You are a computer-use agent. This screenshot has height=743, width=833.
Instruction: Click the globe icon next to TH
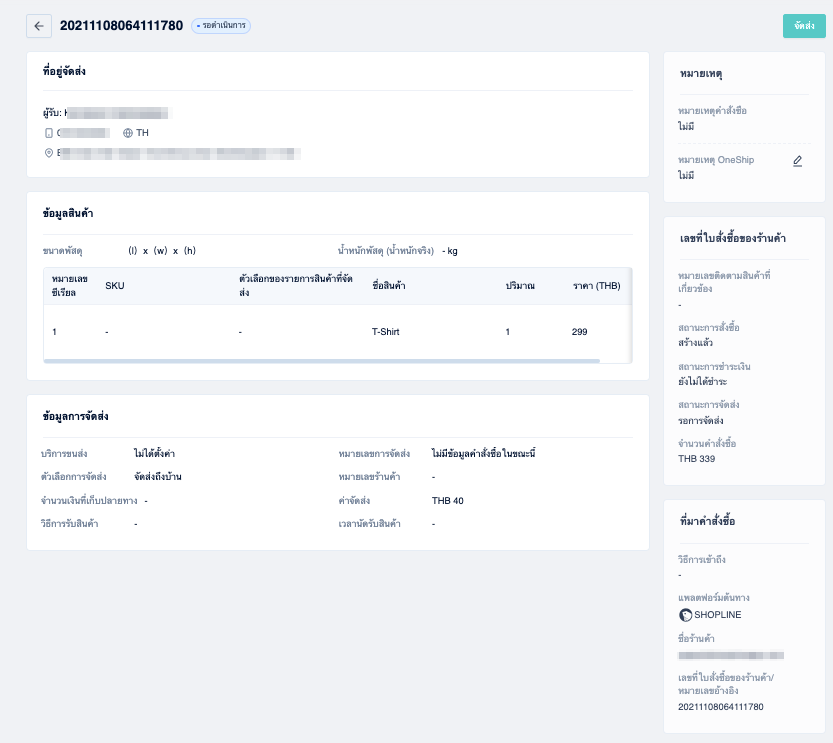coord(128,133)
